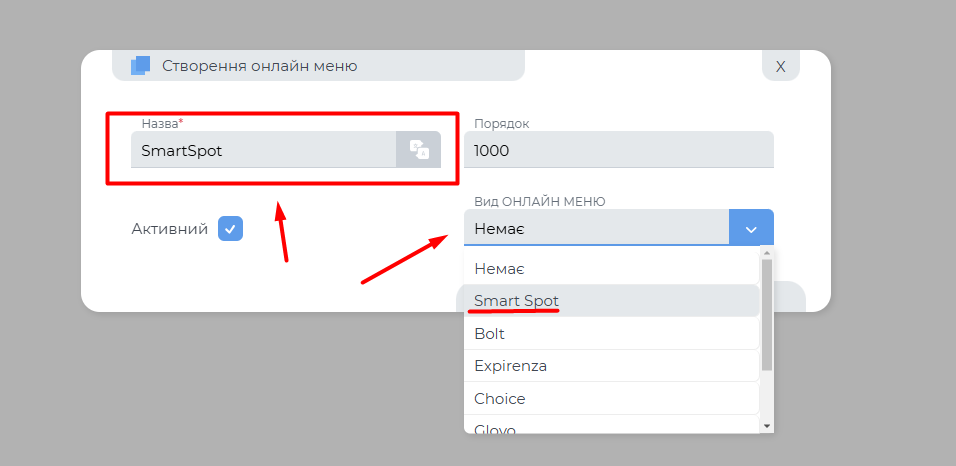Click the Вид ОНЛАЙН МЕНЮ label

(539, 201)
